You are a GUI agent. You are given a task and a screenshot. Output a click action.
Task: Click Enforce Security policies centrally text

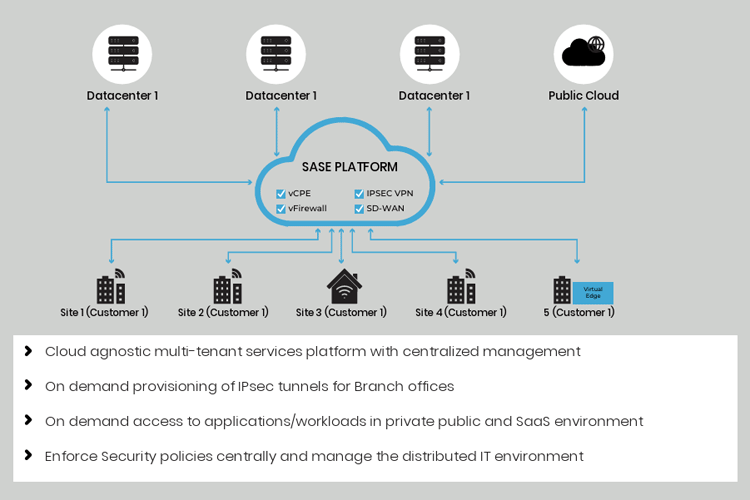[x=314, y=456]
